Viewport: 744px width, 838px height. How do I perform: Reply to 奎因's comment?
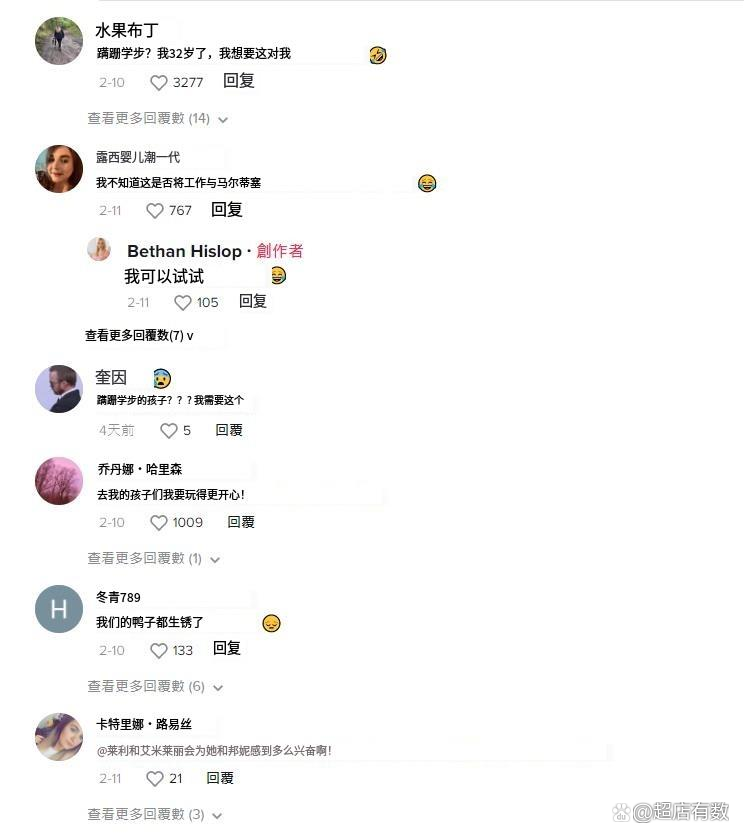click(x=229, y=430)
